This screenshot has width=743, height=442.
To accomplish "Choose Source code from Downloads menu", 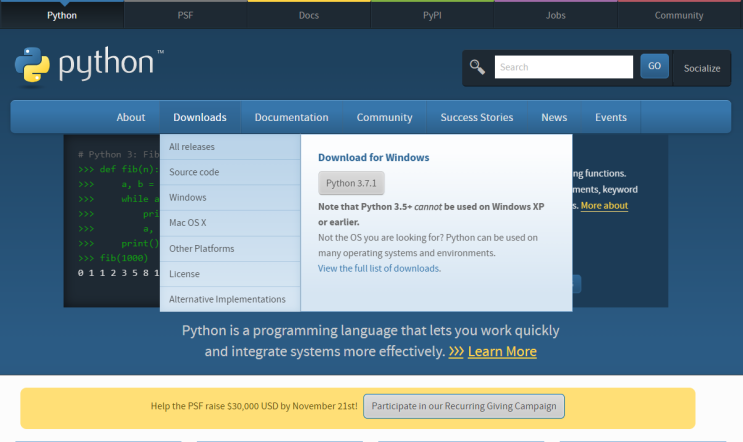I will 230,172.
